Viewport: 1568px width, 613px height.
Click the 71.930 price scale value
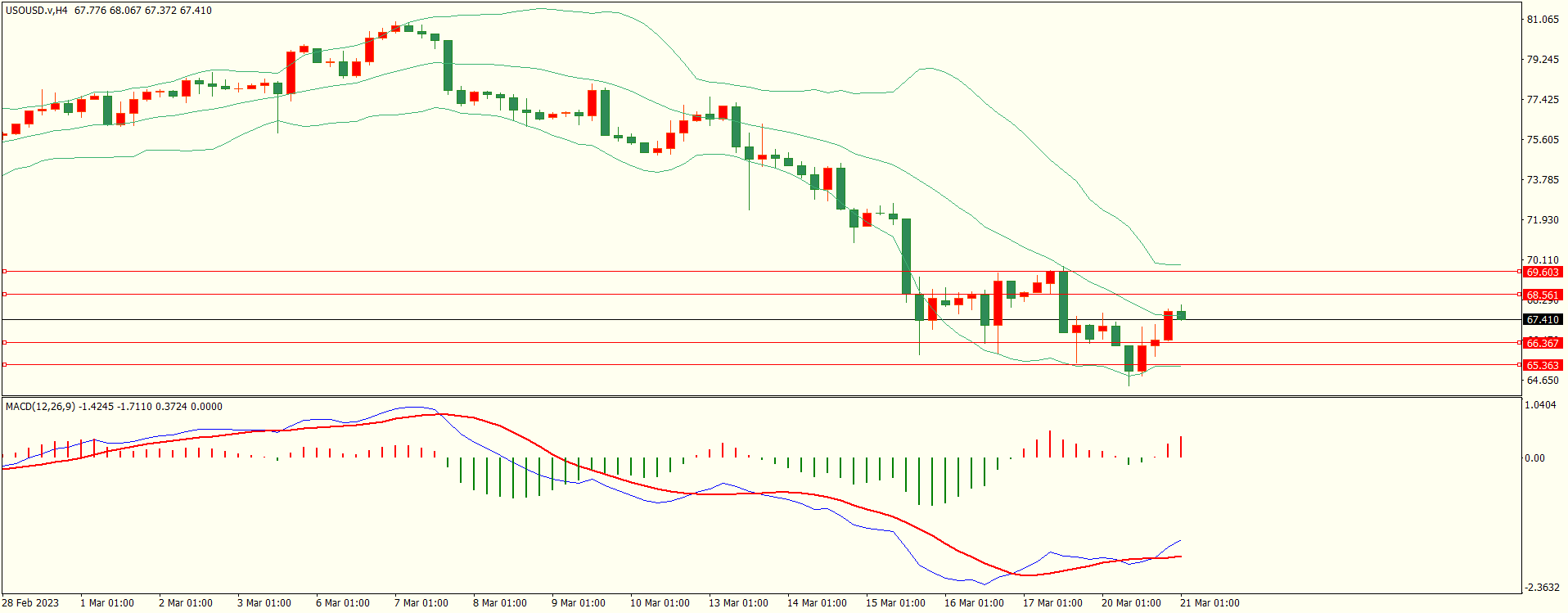(1543, 220)
